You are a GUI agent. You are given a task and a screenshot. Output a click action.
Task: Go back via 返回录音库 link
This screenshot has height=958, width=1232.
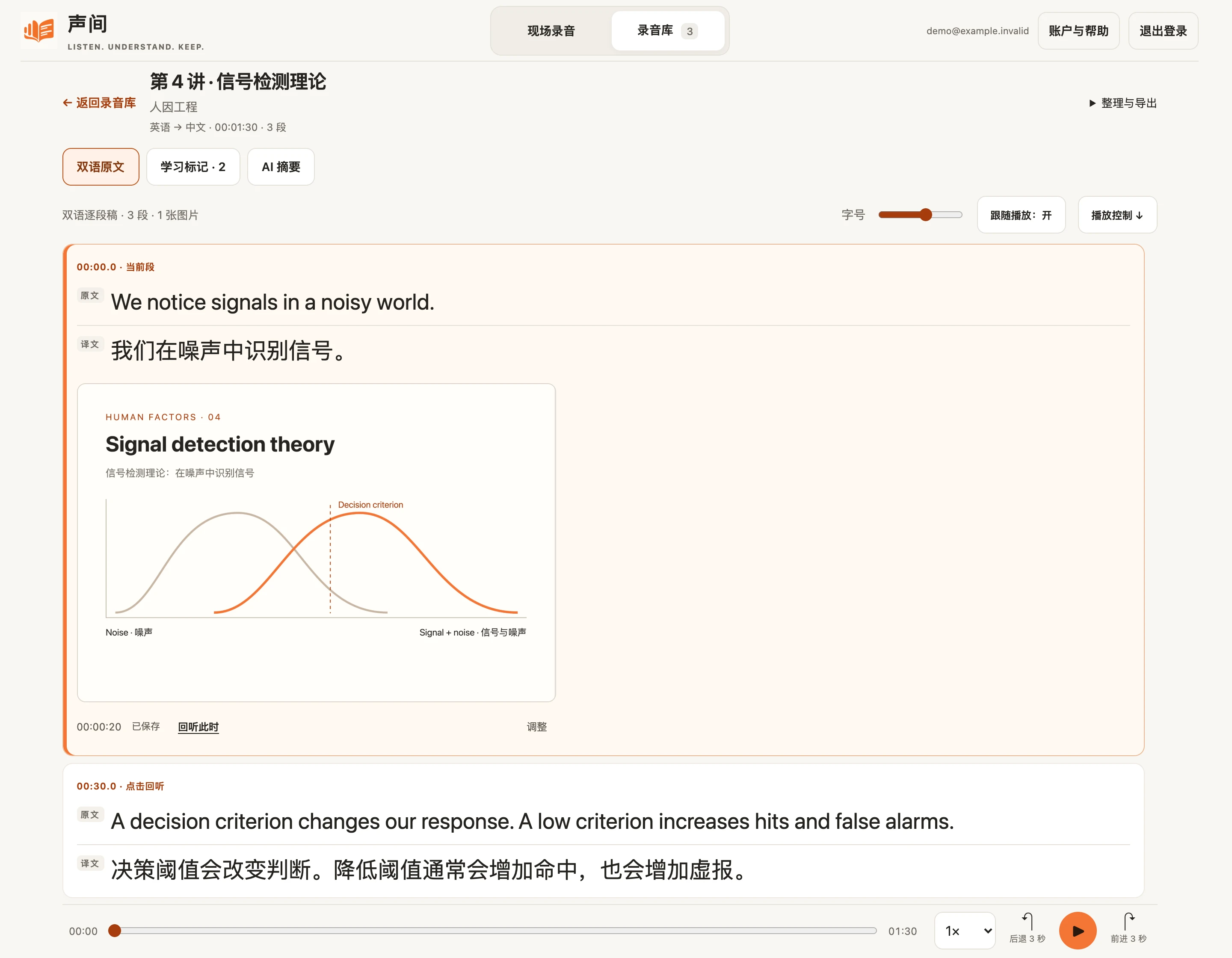99,103
